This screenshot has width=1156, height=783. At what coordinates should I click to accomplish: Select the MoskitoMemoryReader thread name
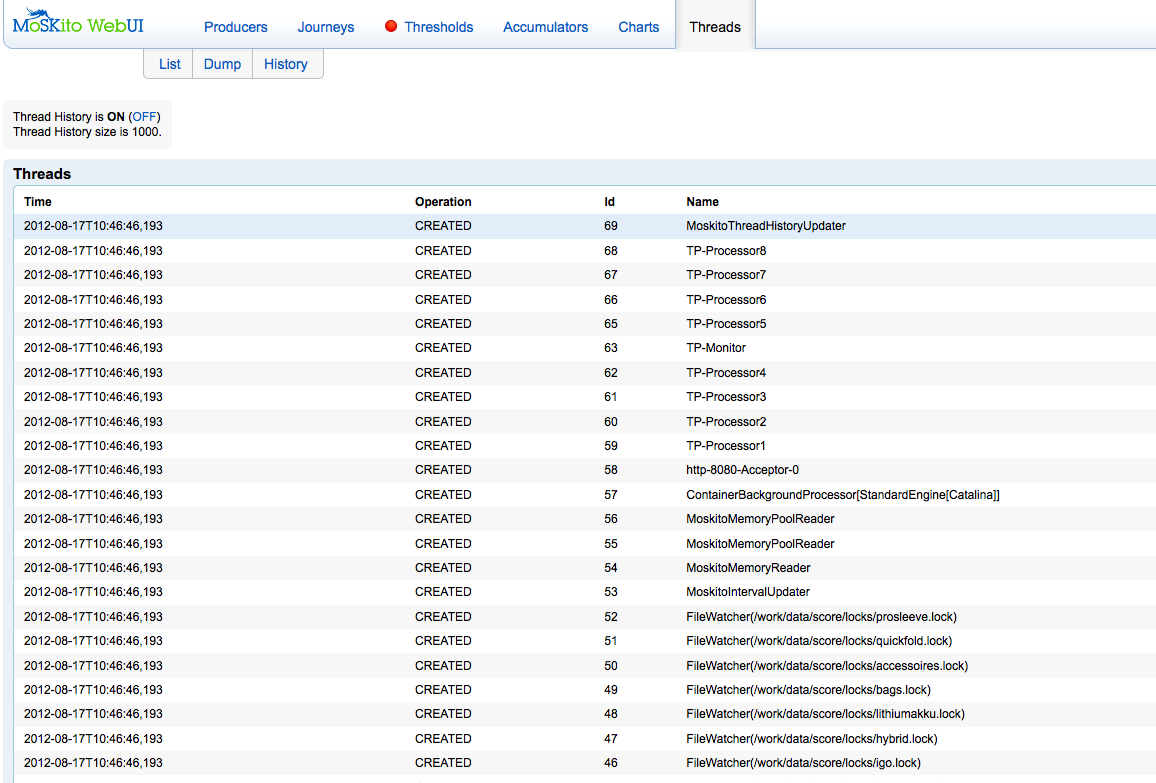[x=748, y=568]
